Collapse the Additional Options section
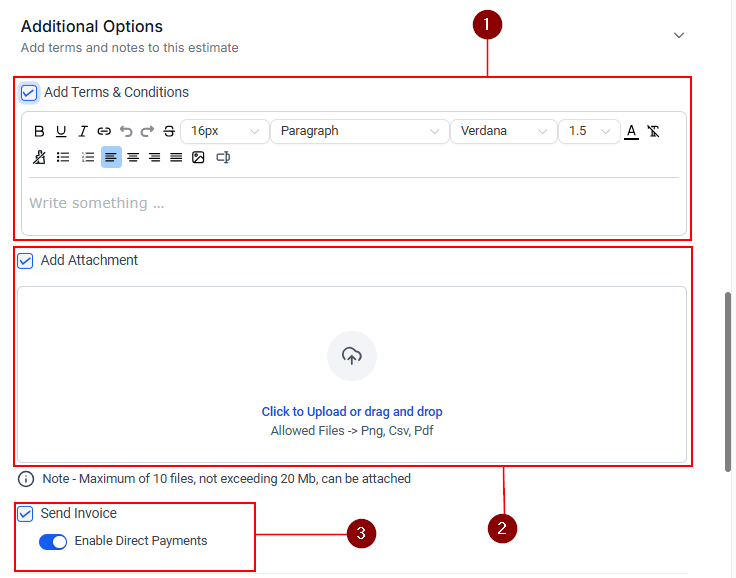736x578 pixels. [x=679, y=35]
